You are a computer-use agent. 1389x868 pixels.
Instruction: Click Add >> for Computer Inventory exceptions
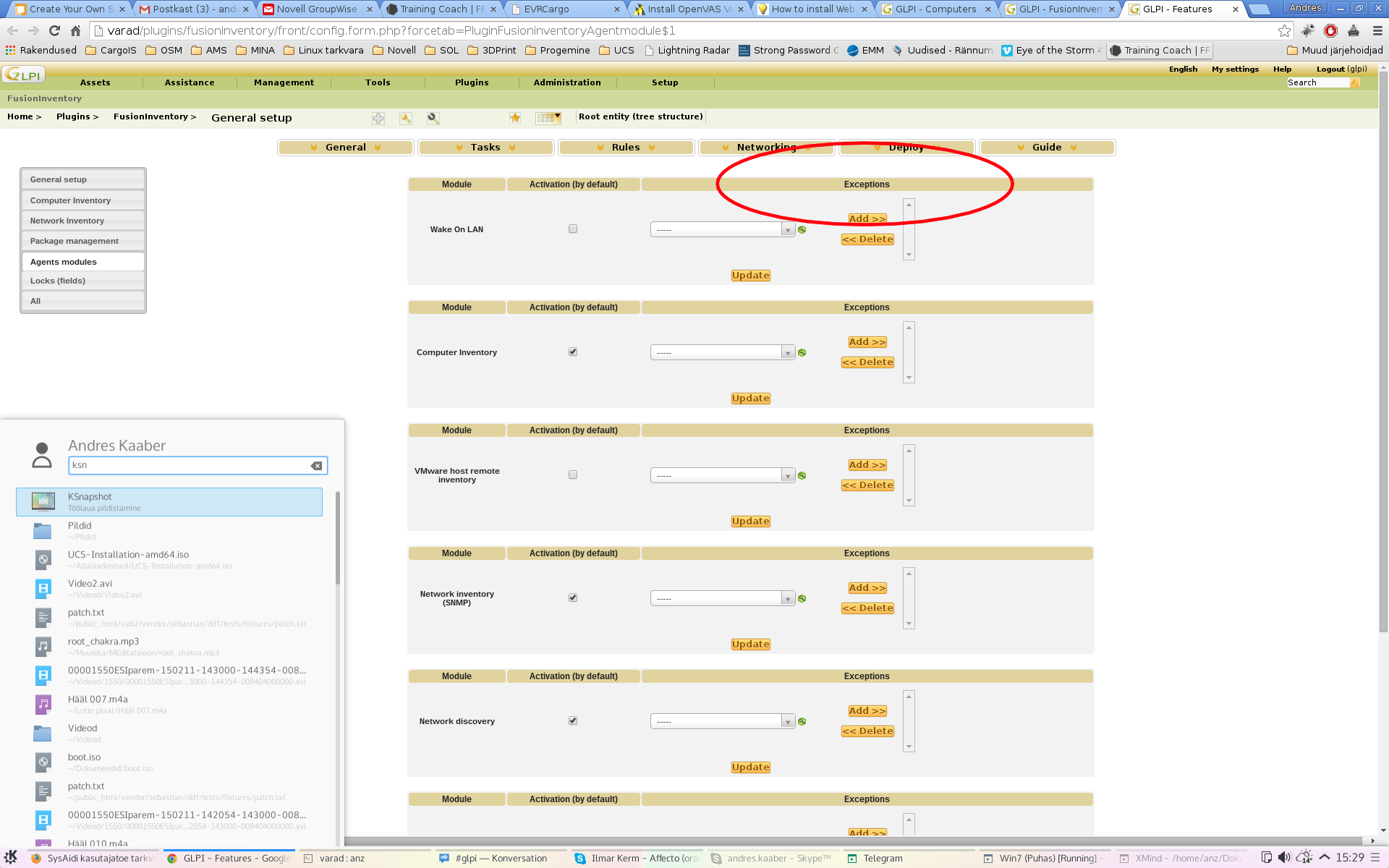867,342
